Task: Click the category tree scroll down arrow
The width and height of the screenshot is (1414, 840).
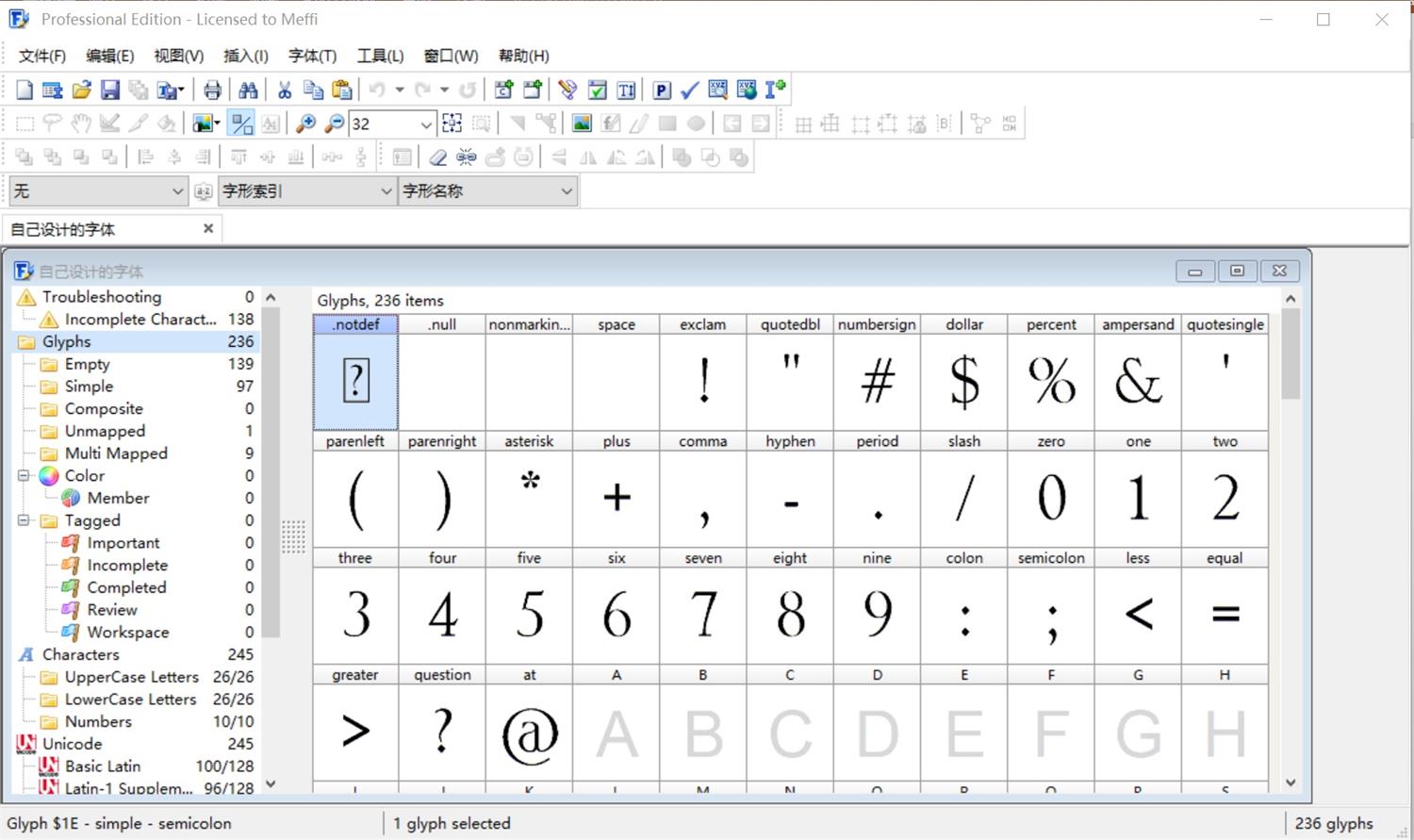Action: click(271, 783)
